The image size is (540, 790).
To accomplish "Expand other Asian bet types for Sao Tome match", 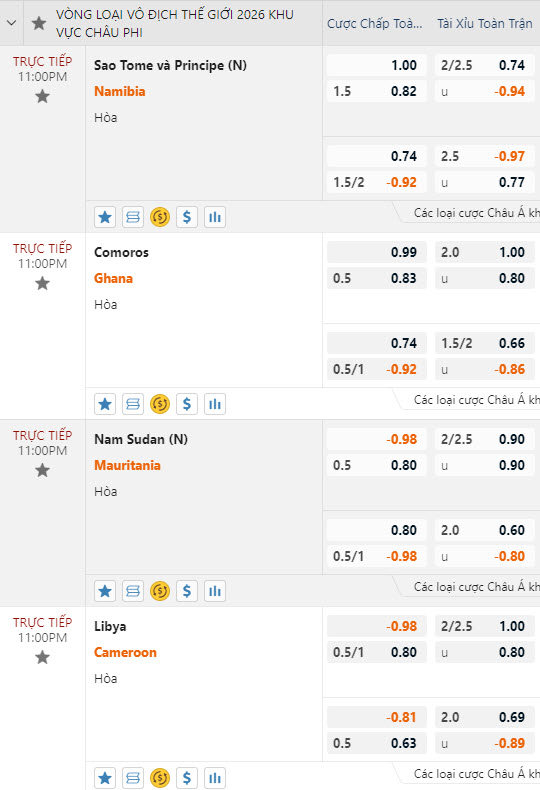I will pyautogui.click(x=476, y=213).
